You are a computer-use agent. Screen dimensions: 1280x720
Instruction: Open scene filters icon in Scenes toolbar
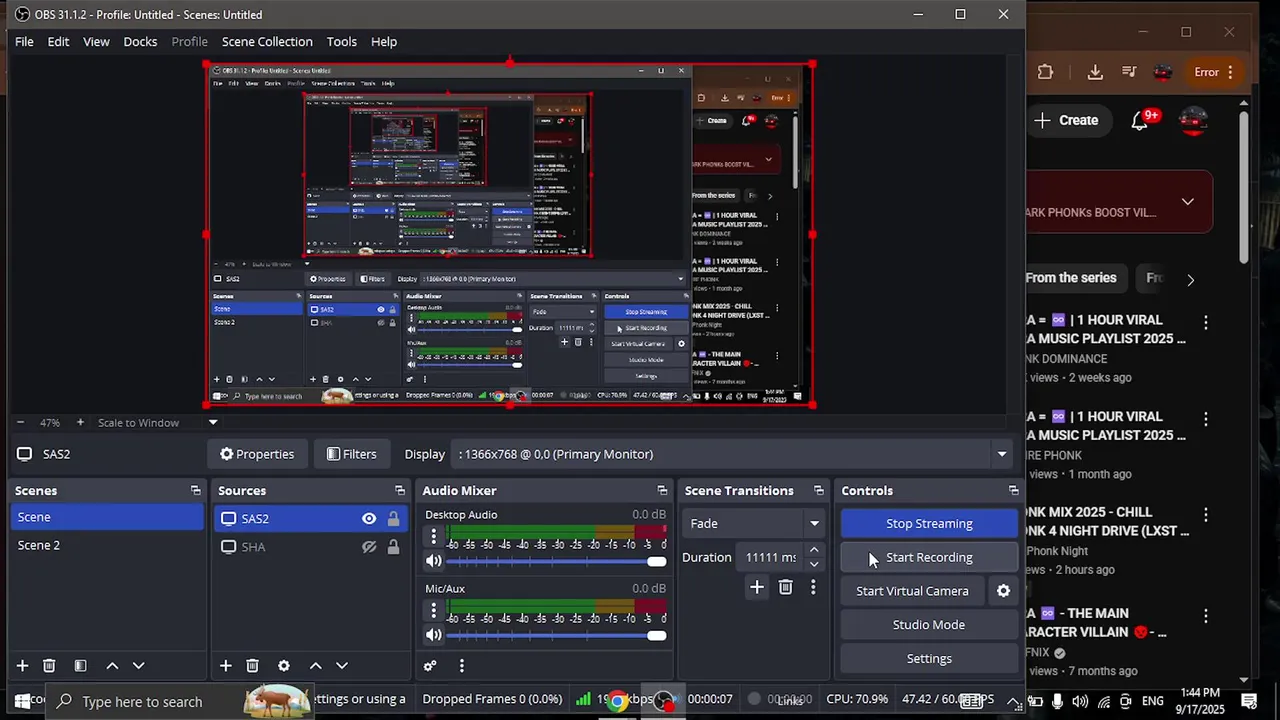(x=80, y=666)
